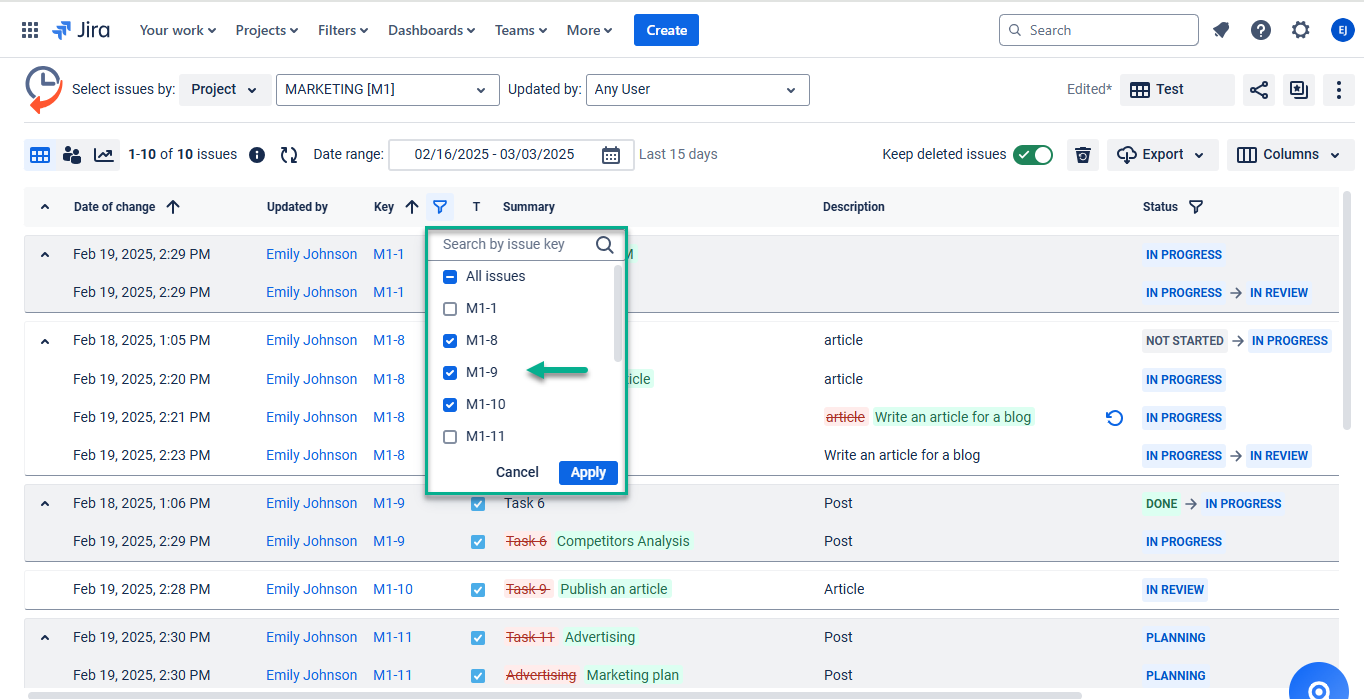Uncheck the M1-9 issue checkbox
This screenshot has height=699, width=1364.
click(450, 373)
